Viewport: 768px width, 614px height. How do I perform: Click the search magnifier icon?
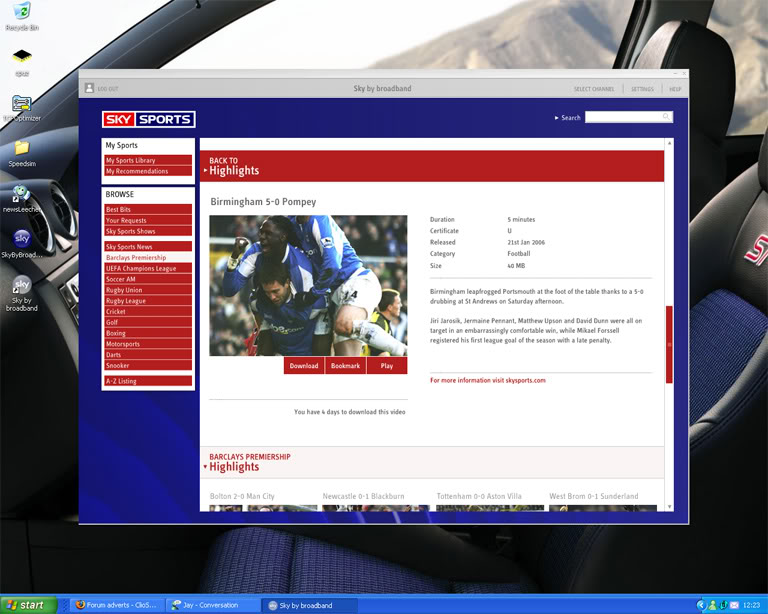click(666, 117)
